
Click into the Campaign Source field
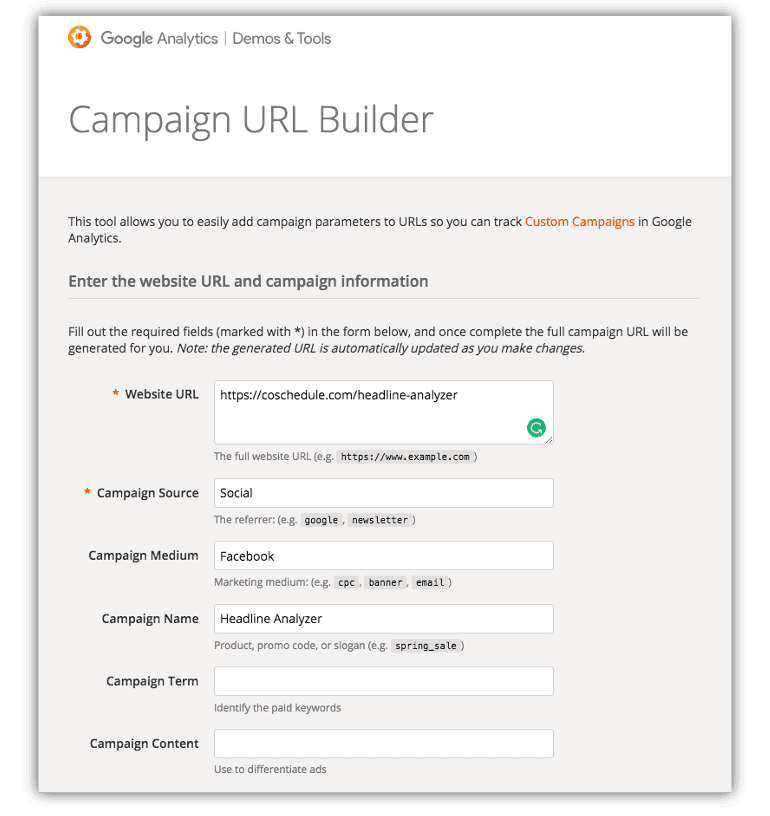[x=383, y=493]
